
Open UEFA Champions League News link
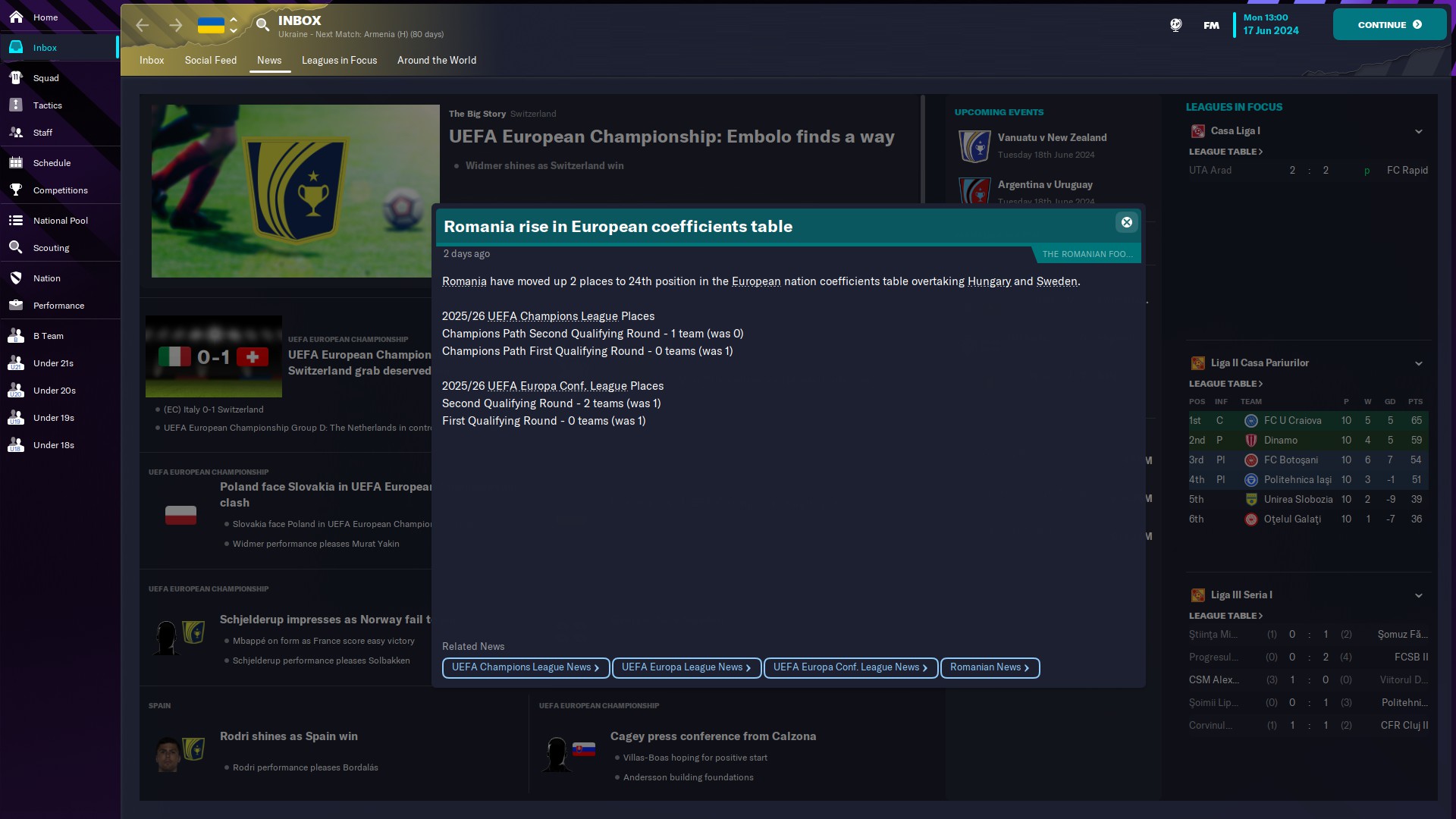tap(526, 667)
